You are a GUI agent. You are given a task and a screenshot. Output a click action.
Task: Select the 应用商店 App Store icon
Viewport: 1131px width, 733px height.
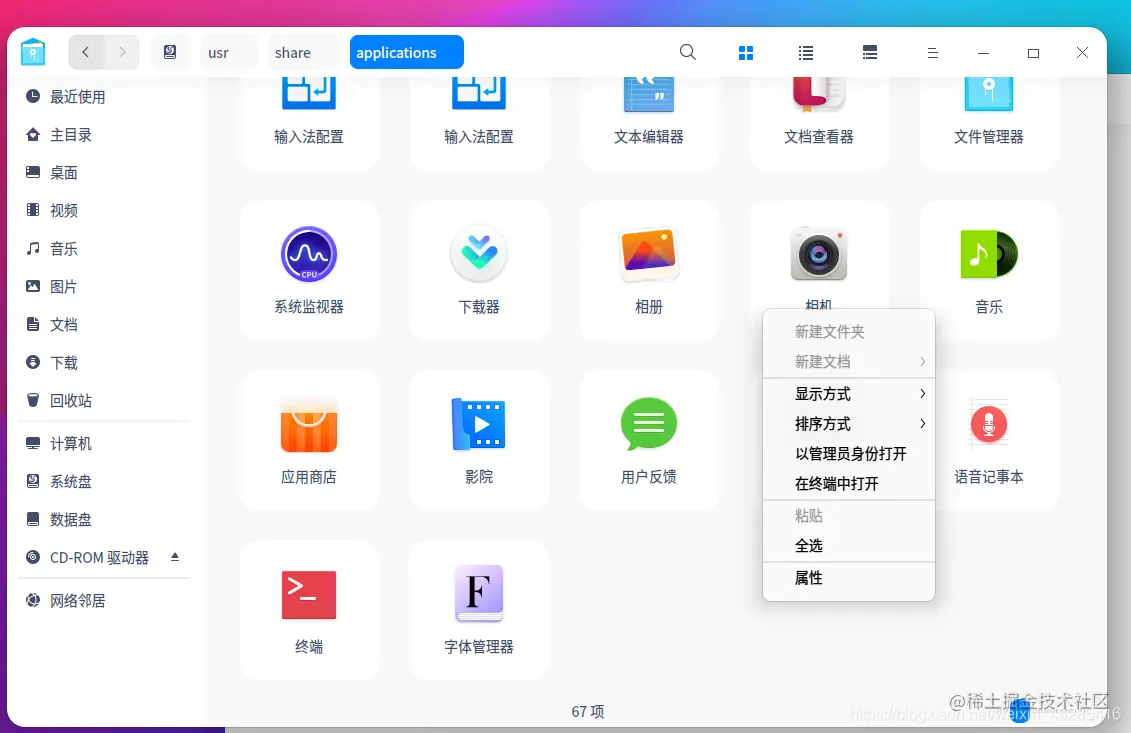coord(309,424)
